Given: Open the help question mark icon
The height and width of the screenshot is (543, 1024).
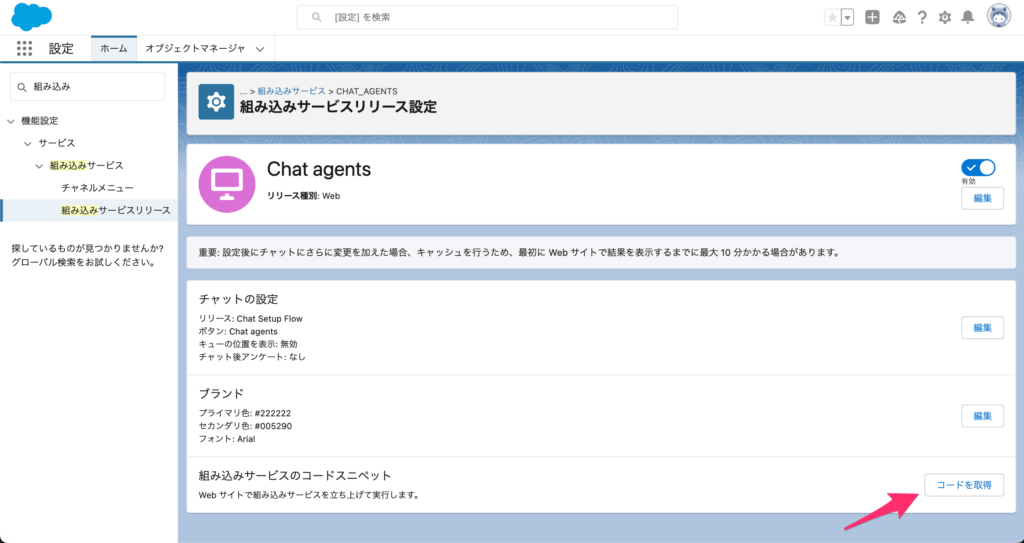Looking at the screenshot, I should 922,17.
